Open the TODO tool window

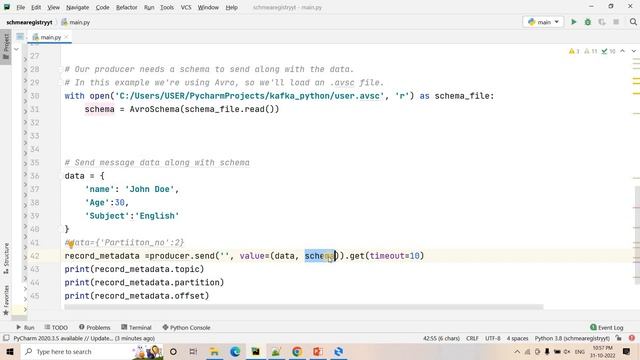tap(56, 327)
